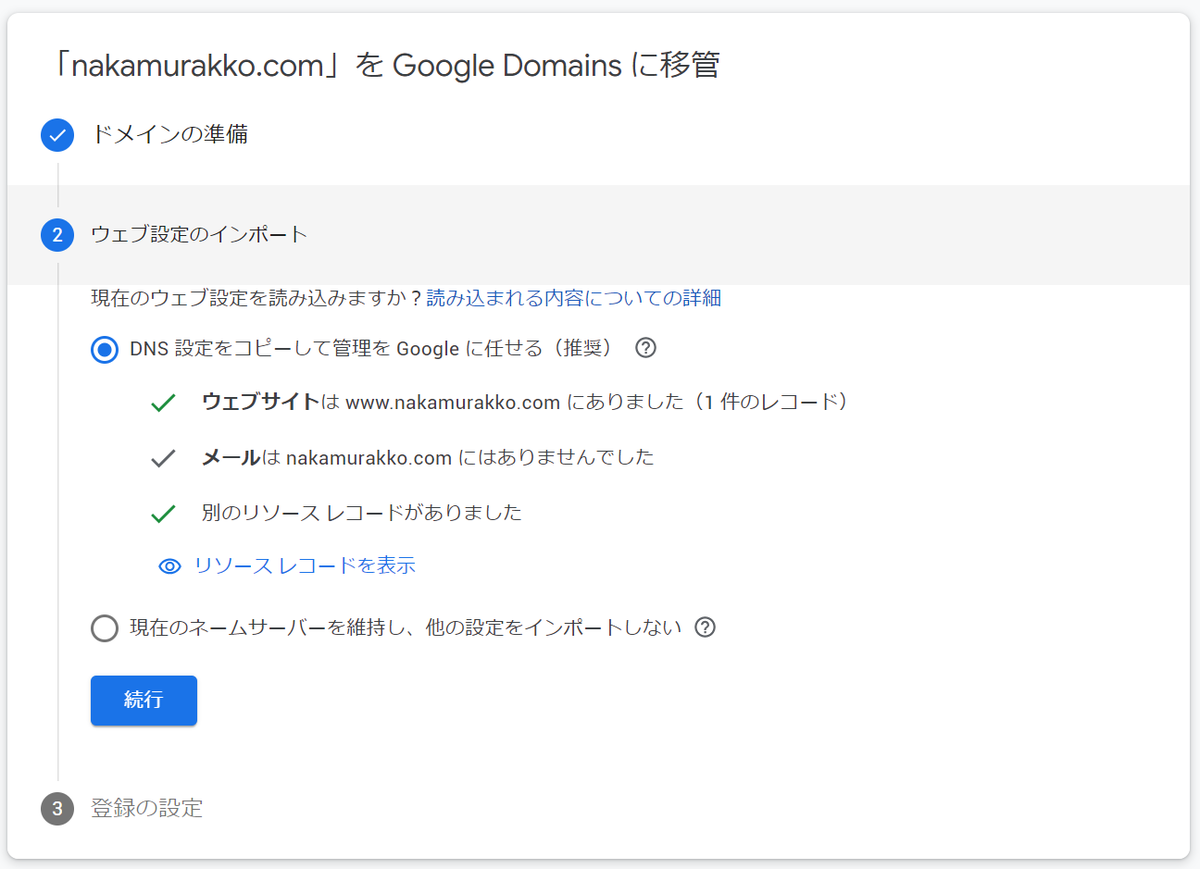This screenshot has width=1200, height=869.
Task: Open 読み込まれる内容についての詳細 link
Action: tap(574, 298)
